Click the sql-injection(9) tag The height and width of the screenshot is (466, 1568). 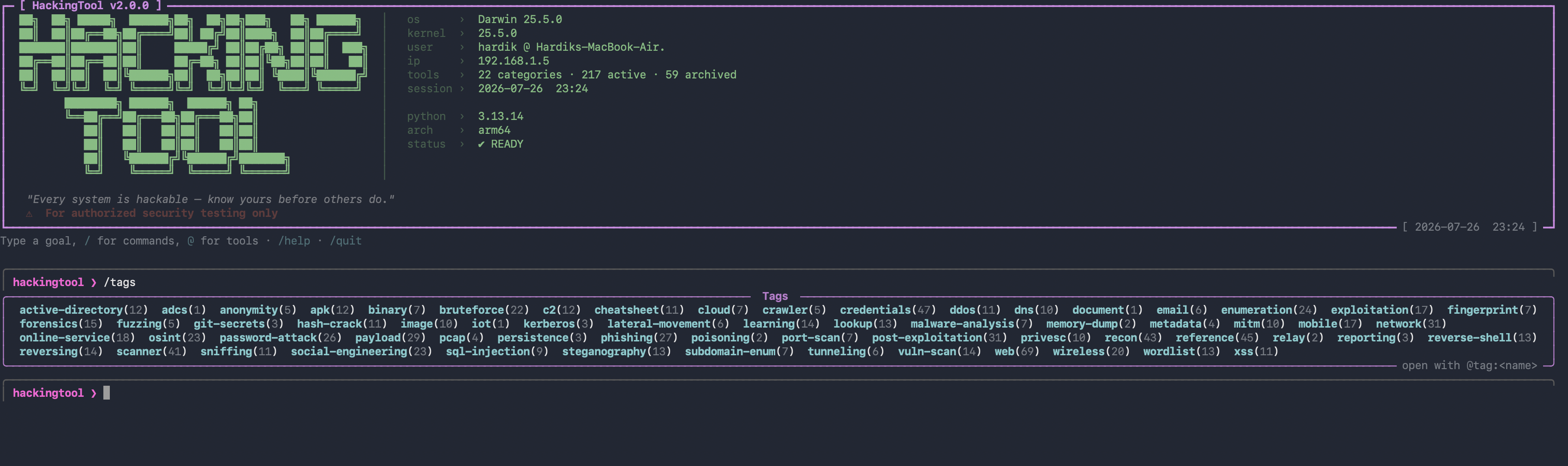497,352
